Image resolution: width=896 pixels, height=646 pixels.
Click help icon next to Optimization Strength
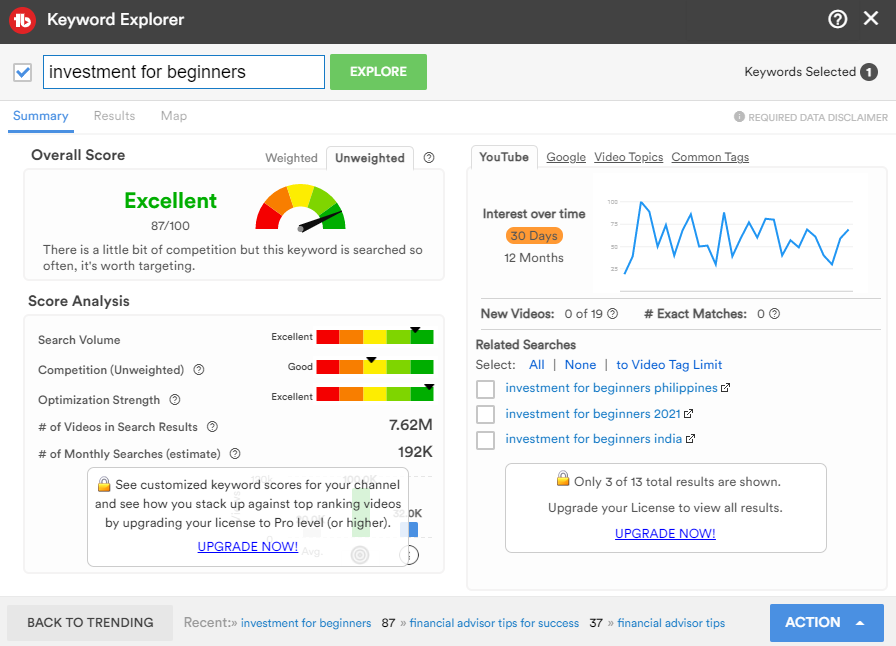(175, 400)
